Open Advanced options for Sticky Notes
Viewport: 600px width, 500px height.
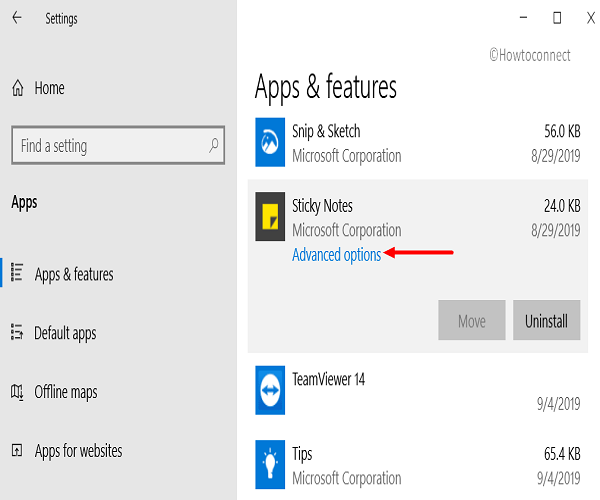[336, 255]
